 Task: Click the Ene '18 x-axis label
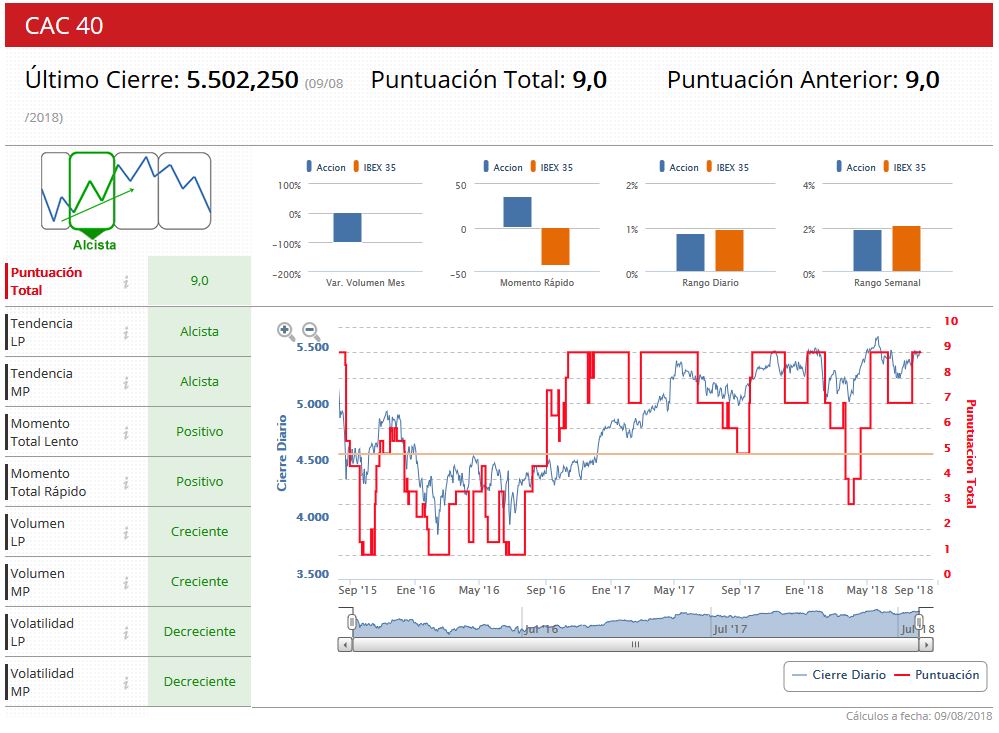(x=804, y=590)
